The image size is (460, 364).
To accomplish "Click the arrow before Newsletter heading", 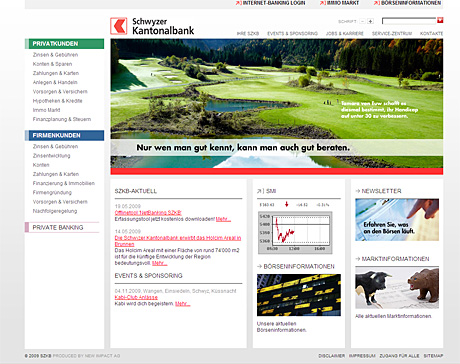I will (358, 191).
